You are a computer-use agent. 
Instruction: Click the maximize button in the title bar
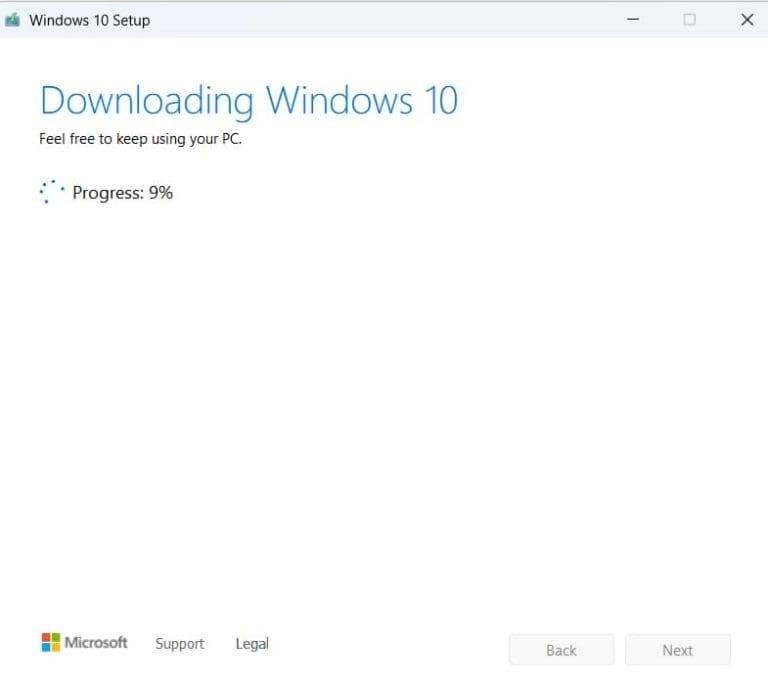690,20
